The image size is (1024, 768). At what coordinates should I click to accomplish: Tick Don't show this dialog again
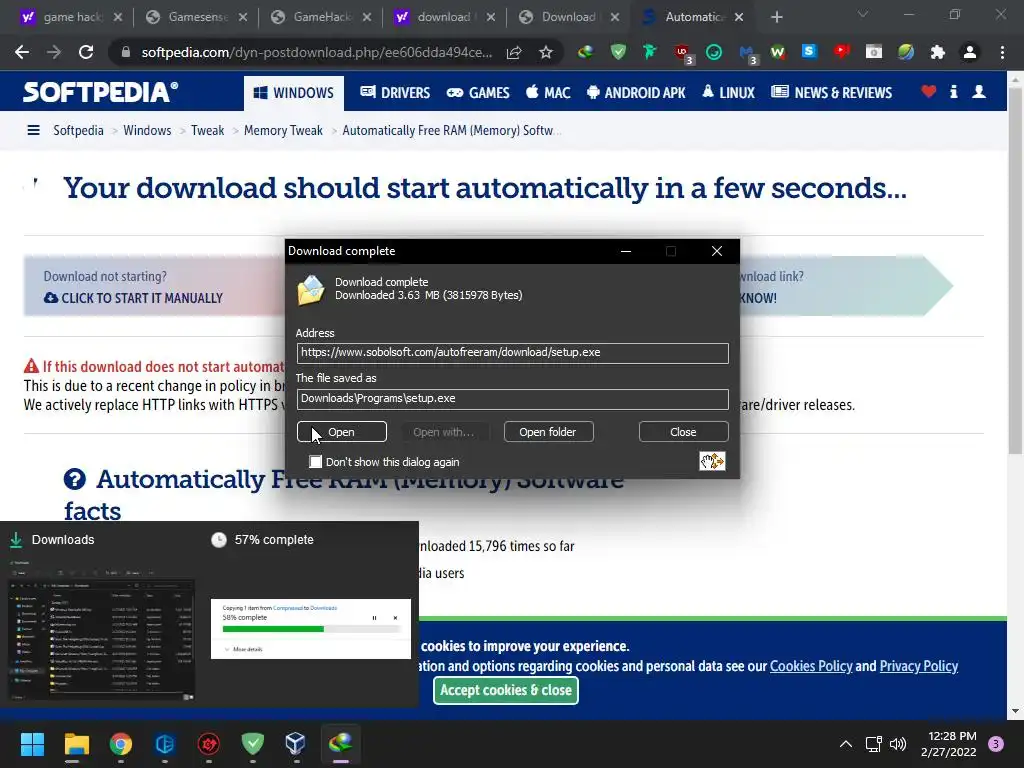click(315, 462)
